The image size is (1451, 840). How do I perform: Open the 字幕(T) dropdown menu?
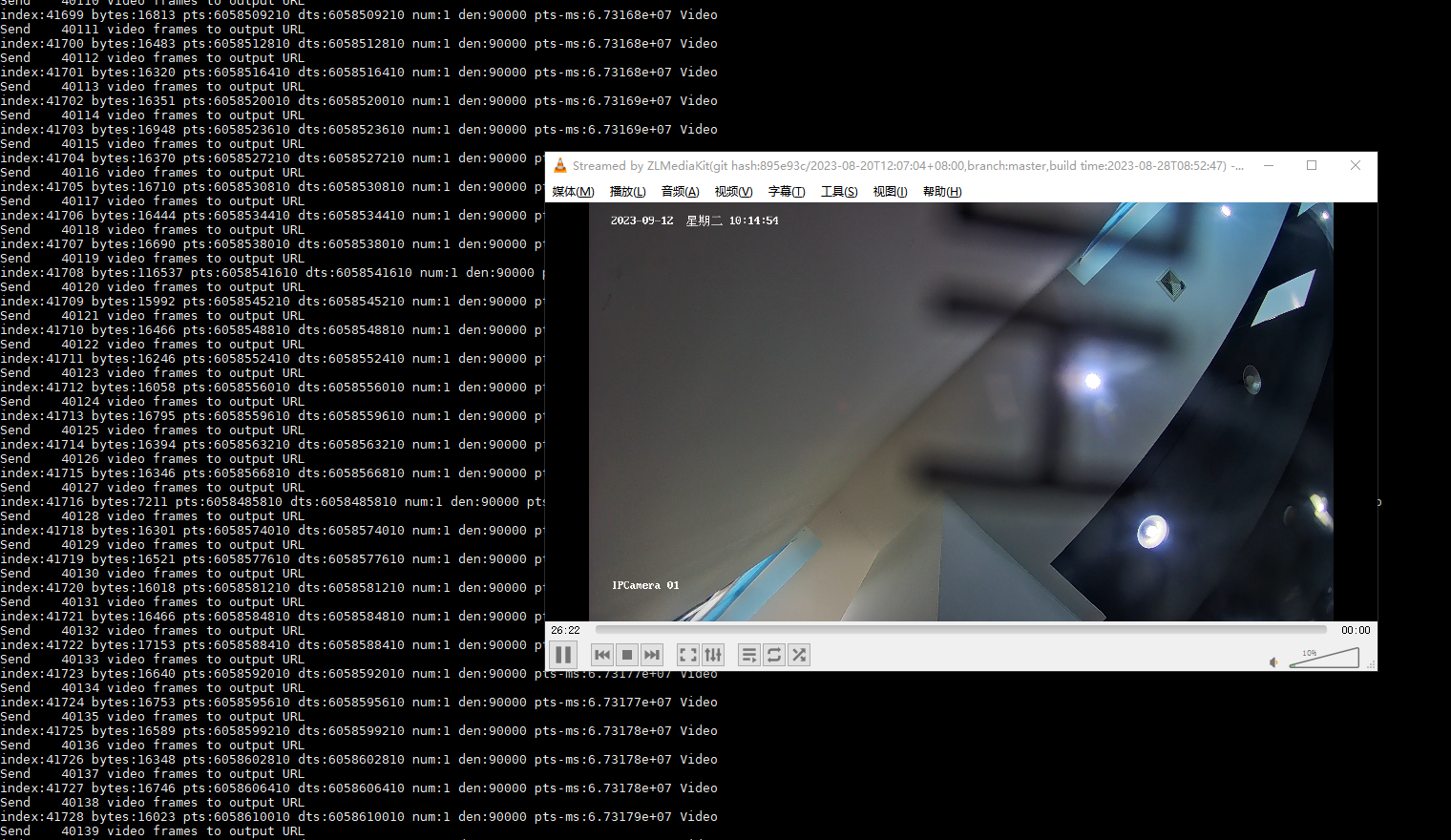click(x=786, y=191)
